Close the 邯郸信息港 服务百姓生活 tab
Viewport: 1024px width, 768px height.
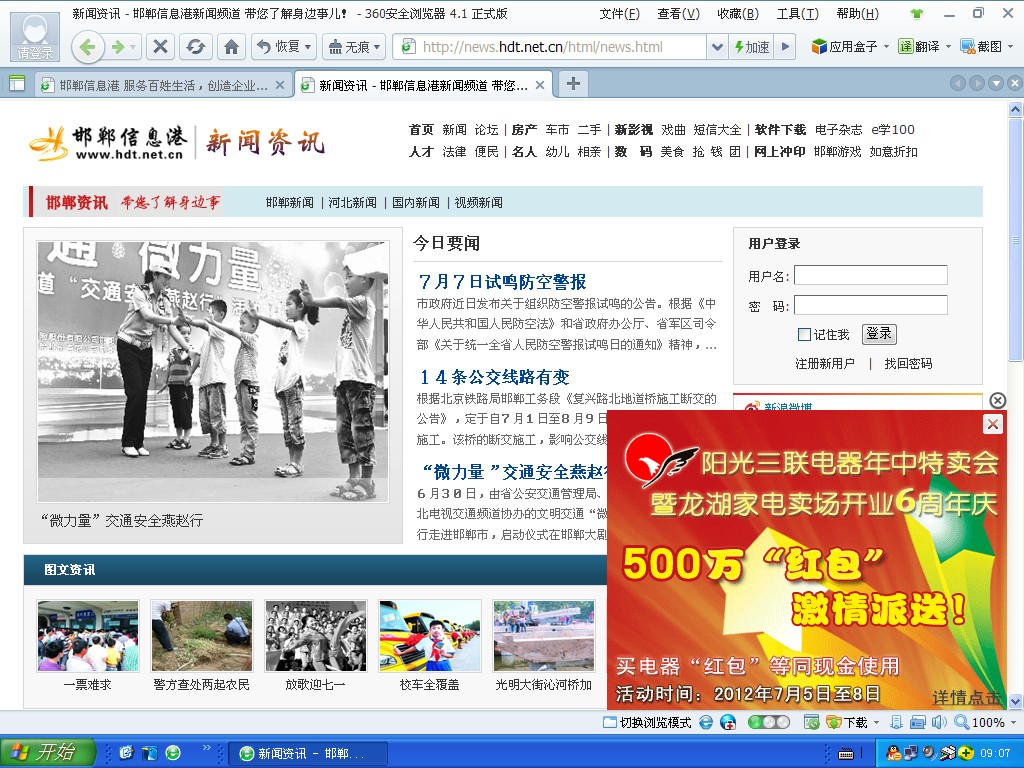tap(280, 85)
